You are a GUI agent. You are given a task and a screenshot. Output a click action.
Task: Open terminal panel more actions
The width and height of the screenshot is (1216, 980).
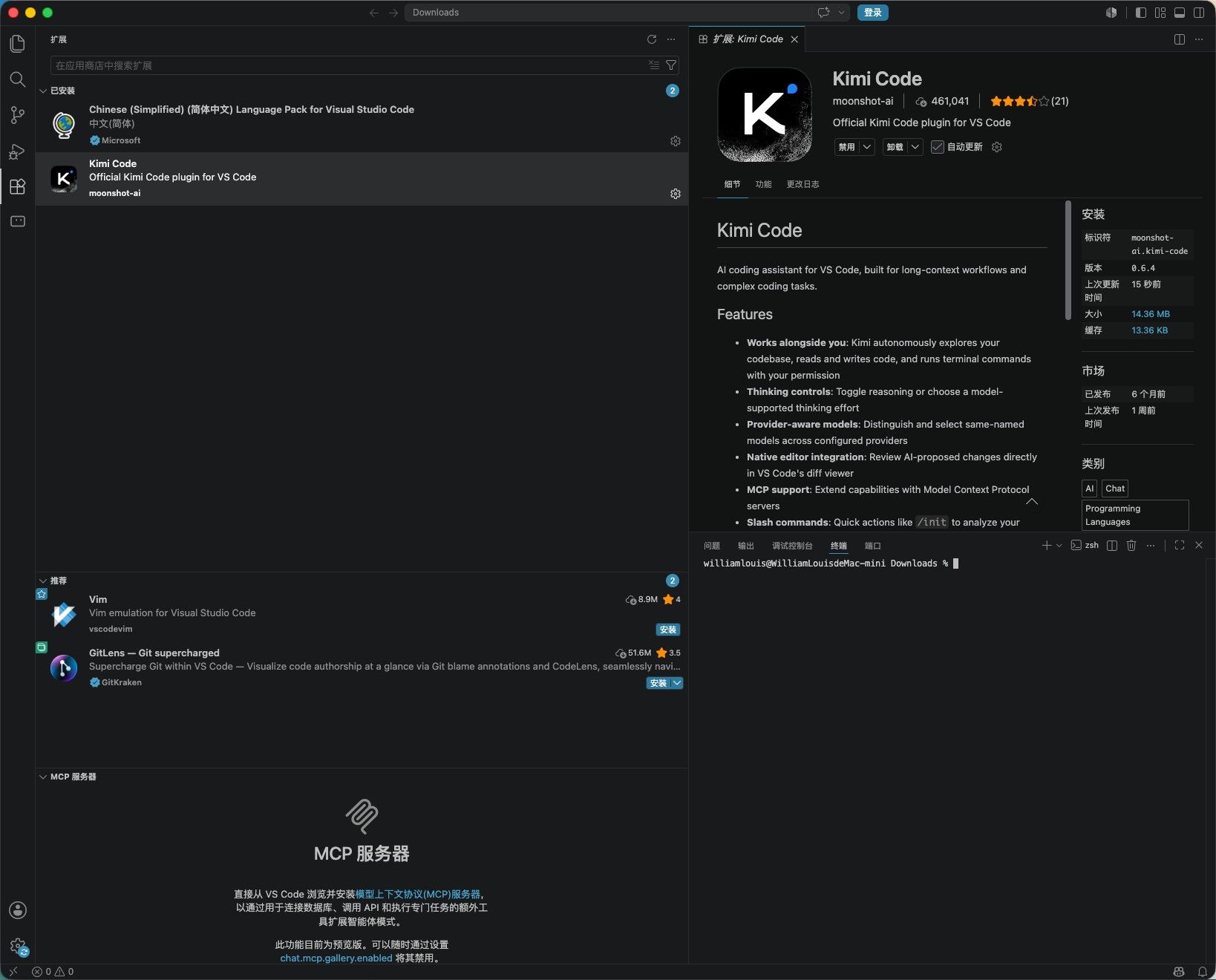1151,546
